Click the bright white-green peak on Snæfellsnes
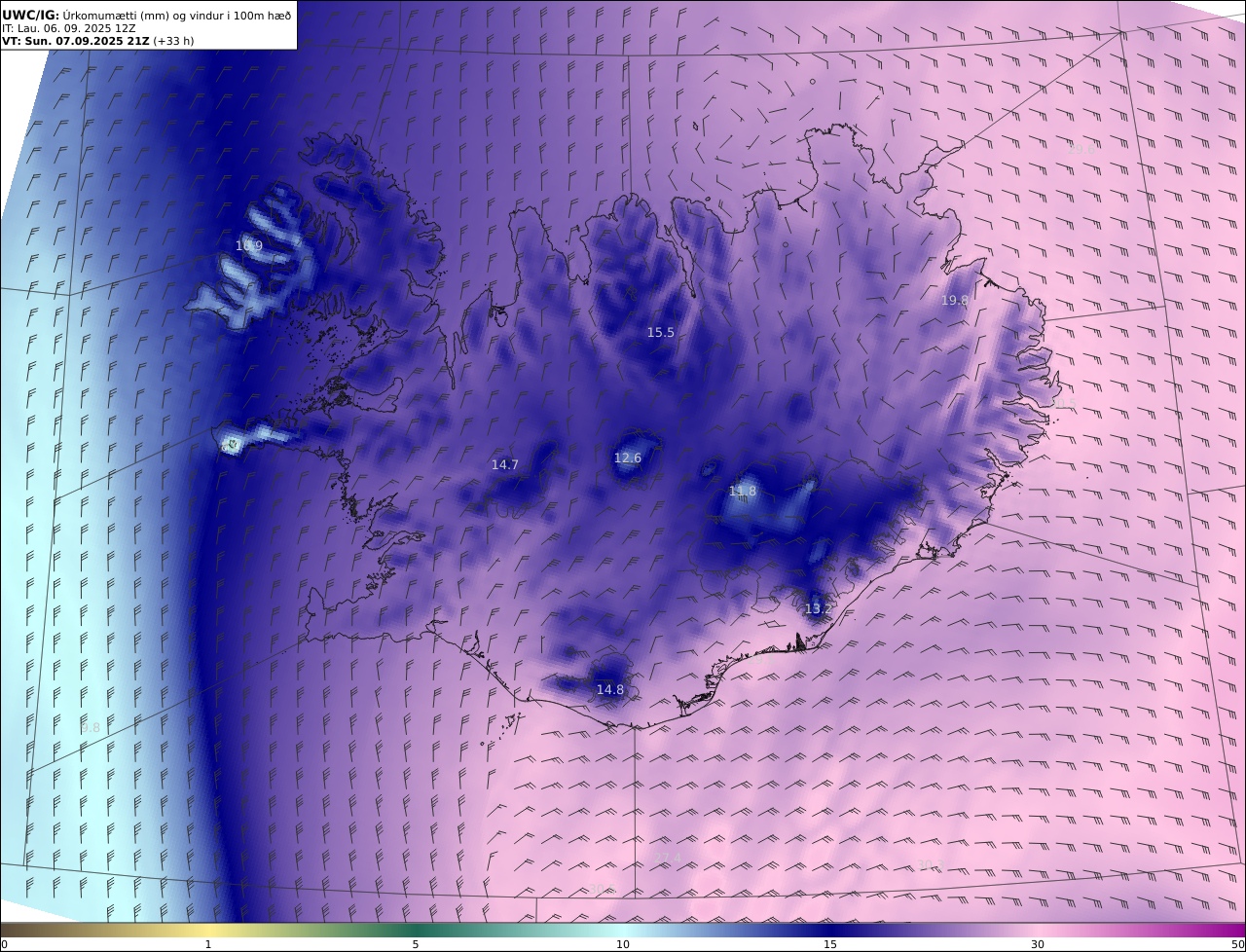 tap(232, 445)
